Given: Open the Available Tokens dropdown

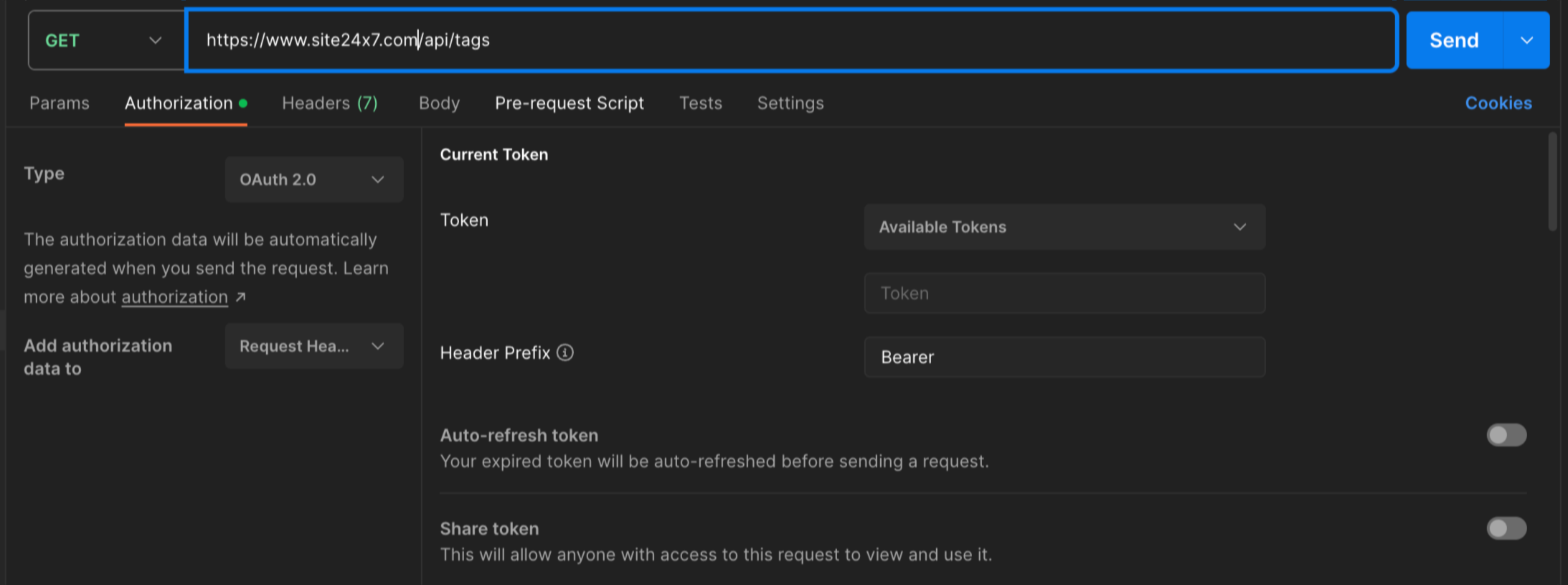Looking at the screenshot, I should [1064, 227].
